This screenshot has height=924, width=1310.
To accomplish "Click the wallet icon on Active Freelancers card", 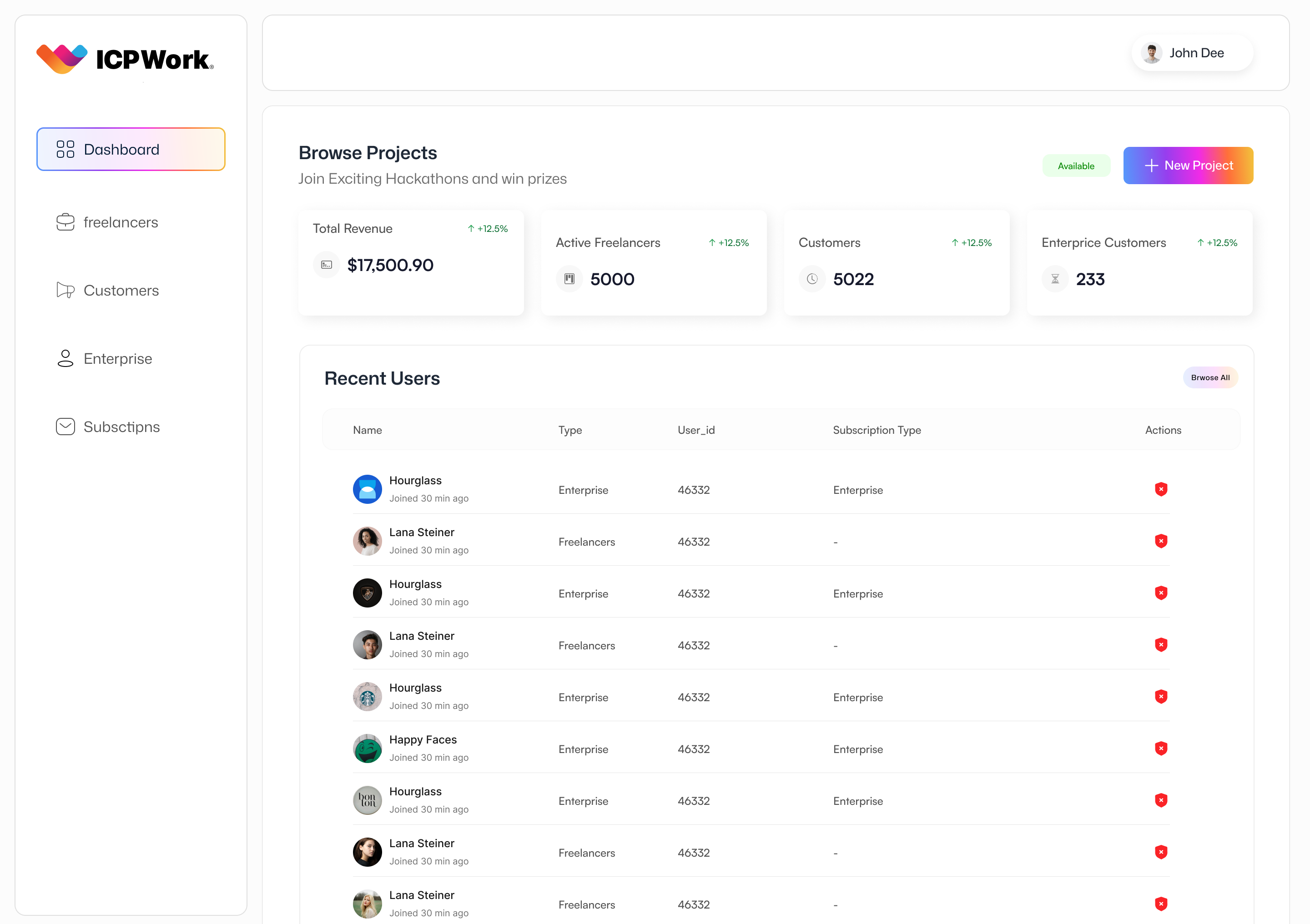I will pos(569,278).
